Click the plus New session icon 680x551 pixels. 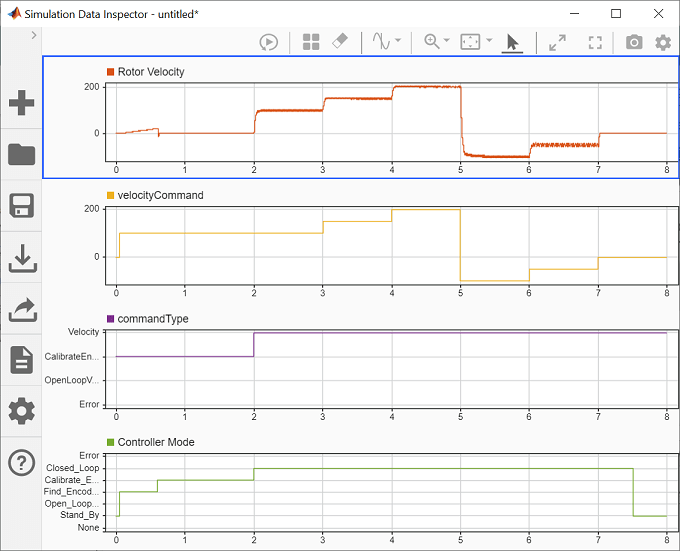pyautogui.click(x=21, y=103)
